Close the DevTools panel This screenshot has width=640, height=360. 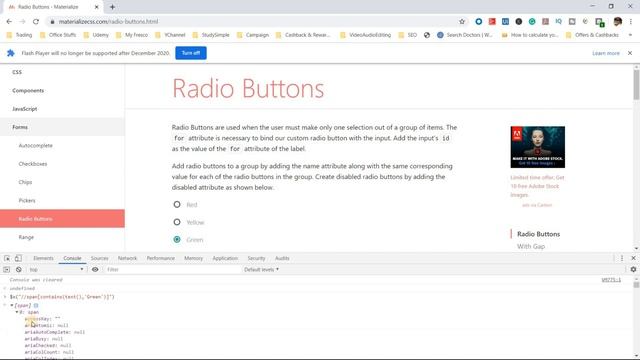[x=633, y=258]
